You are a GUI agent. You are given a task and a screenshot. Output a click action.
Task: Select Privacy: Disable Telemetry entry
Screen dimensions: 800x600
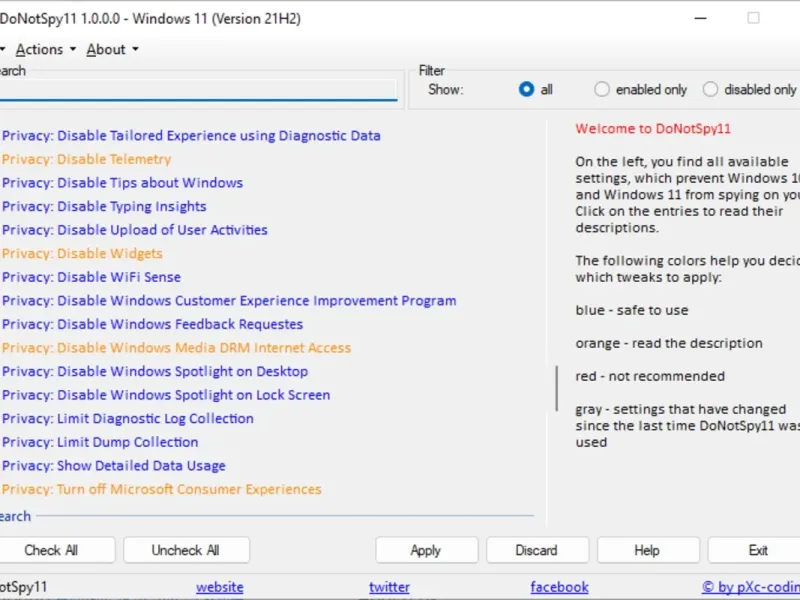[x=86, y=159]
